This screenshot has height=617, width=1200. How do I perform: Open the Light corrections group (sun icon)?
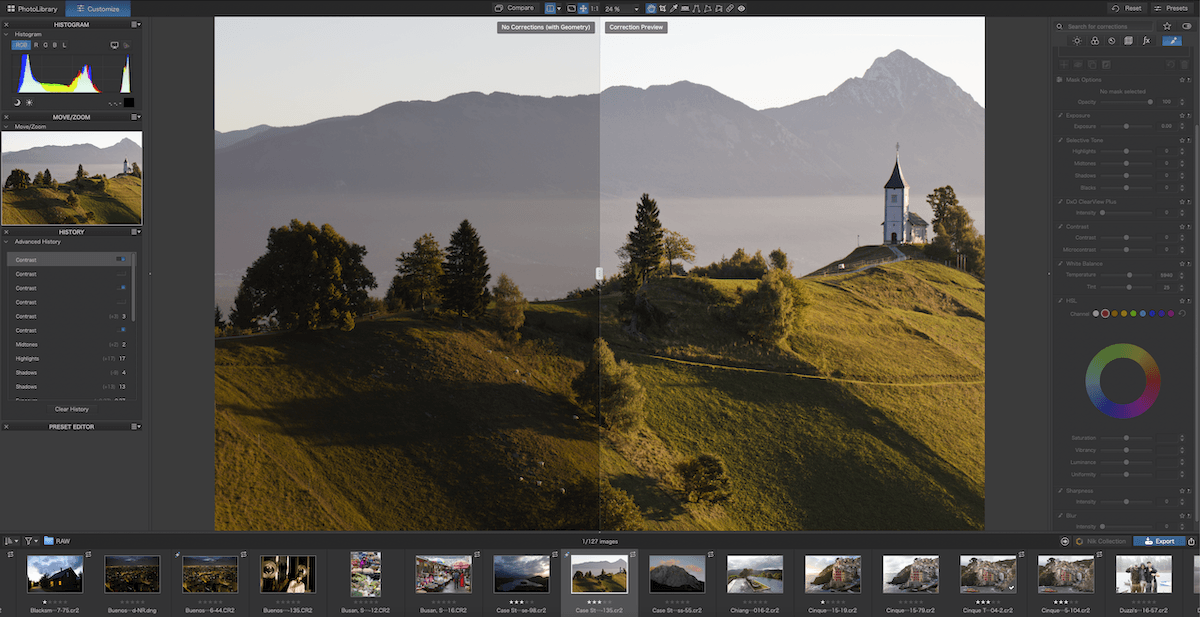coord(1077,40)
